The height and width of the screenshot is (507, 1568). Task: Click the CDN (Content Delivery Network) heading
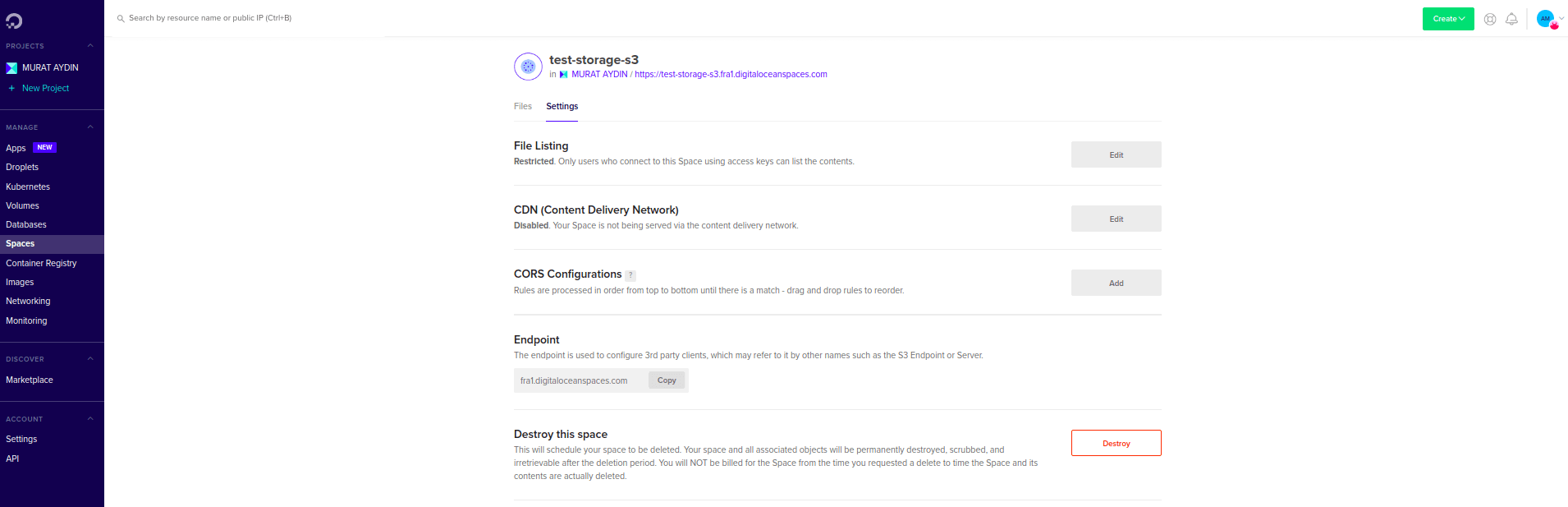[596, 210]
